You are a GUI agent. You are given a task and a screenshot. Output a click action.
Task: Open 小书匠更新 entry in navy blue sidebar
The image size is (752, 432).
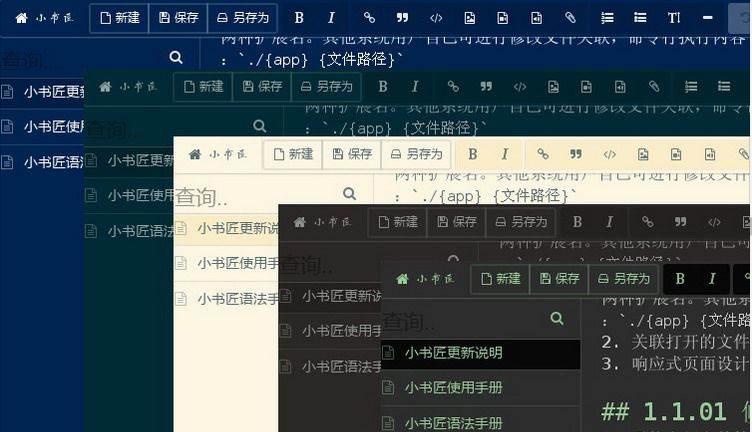pos(42,91)
